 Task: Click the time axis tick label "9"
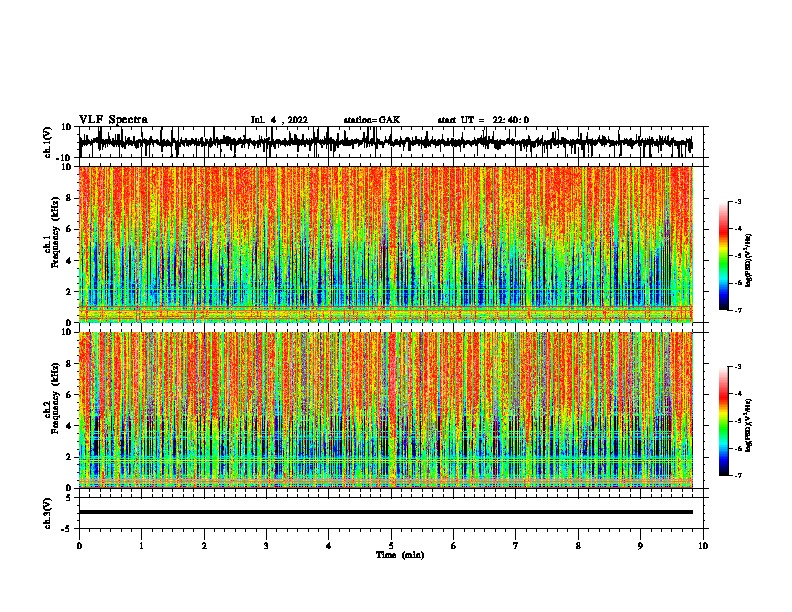(640, 546)
